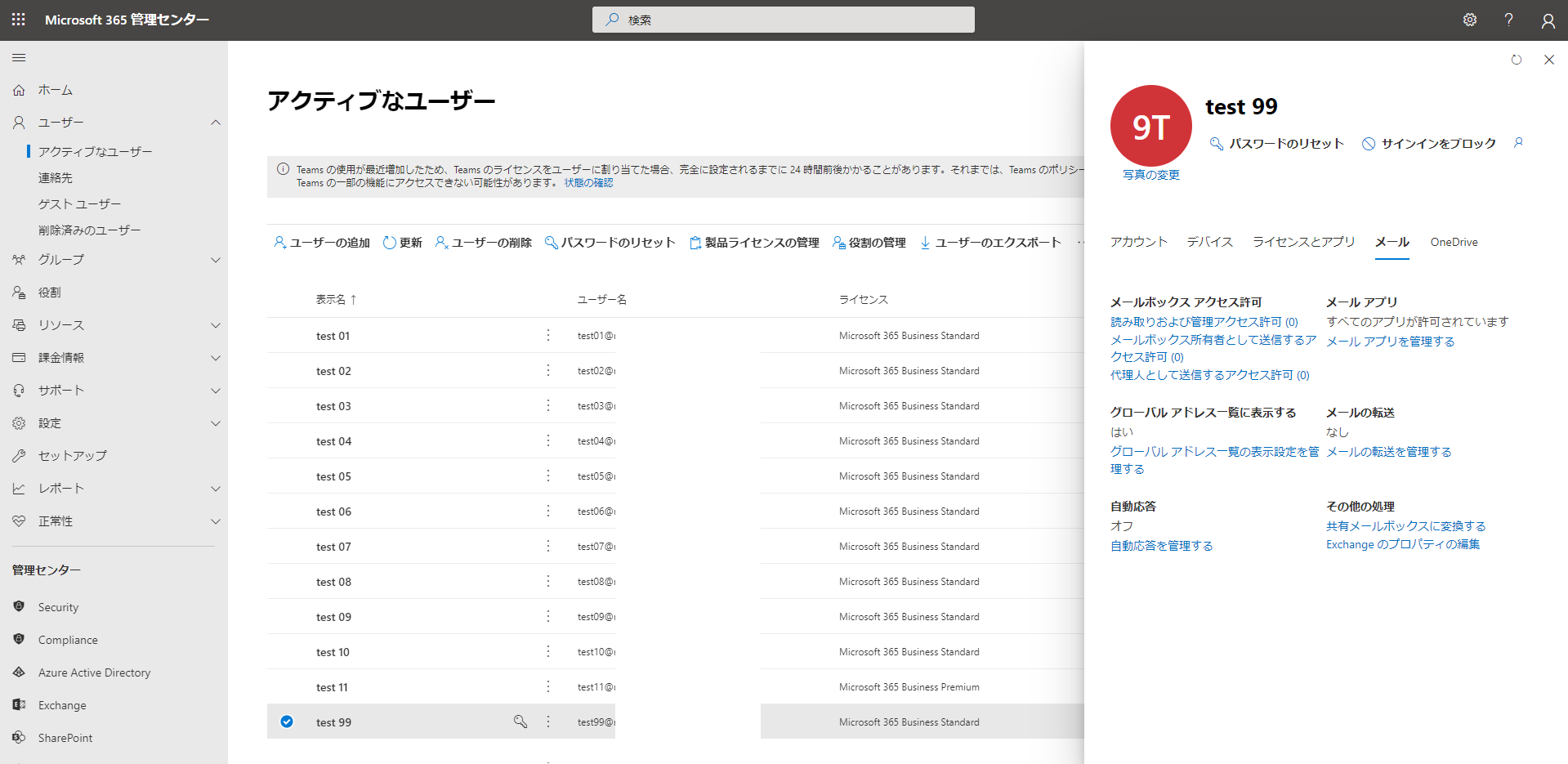Click the 状態の確認 link in the notice
The width and height of the screenshot is (1568, 764).
coord(588,183)
